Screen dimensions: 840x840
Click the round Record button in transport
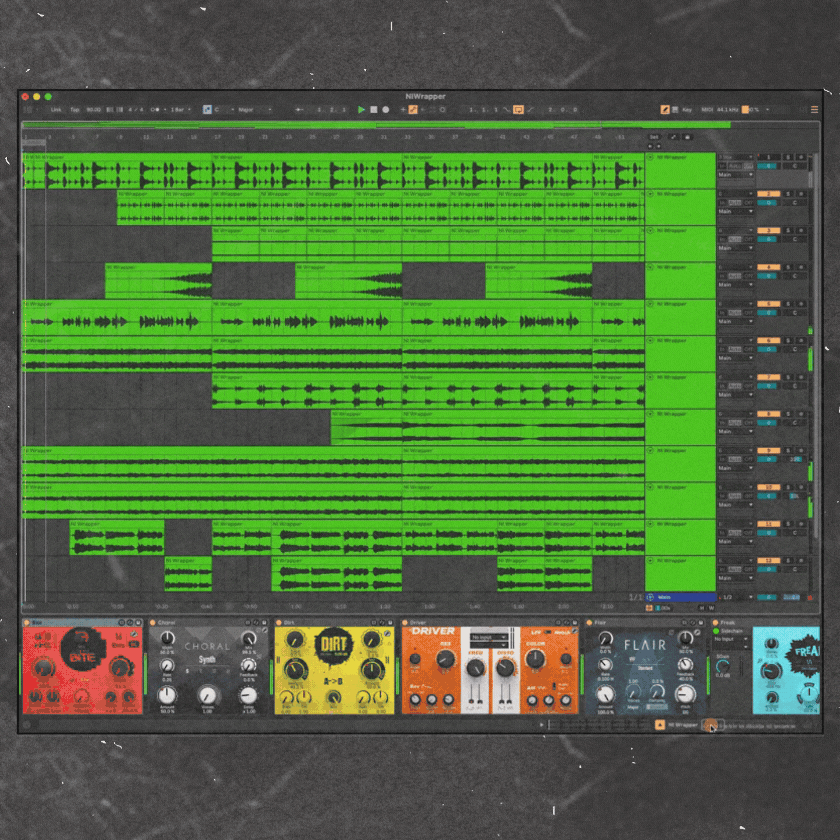385,110
